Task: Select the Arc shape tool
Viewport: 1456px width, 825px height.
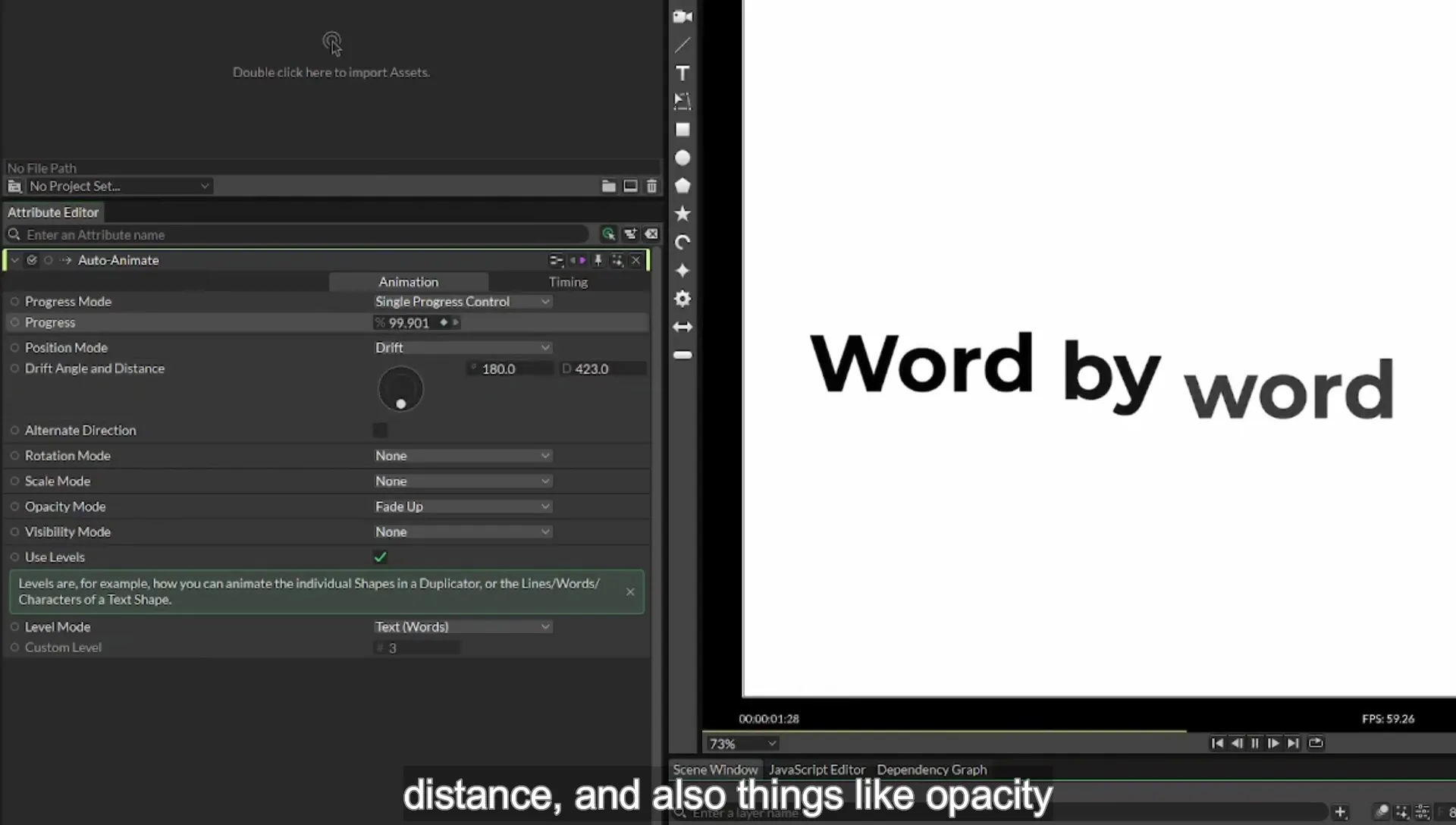Action: point(682,243)
